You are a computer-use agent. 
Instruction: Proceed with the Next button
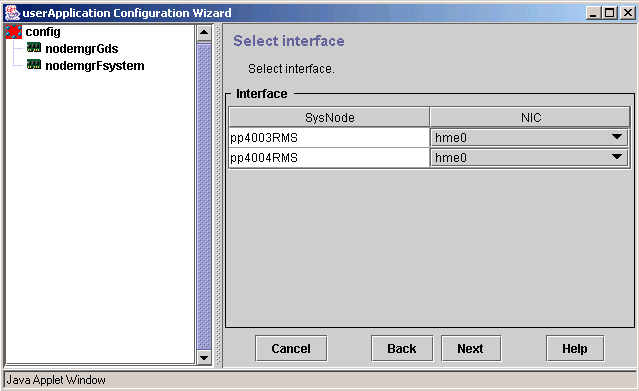point(471,349)
